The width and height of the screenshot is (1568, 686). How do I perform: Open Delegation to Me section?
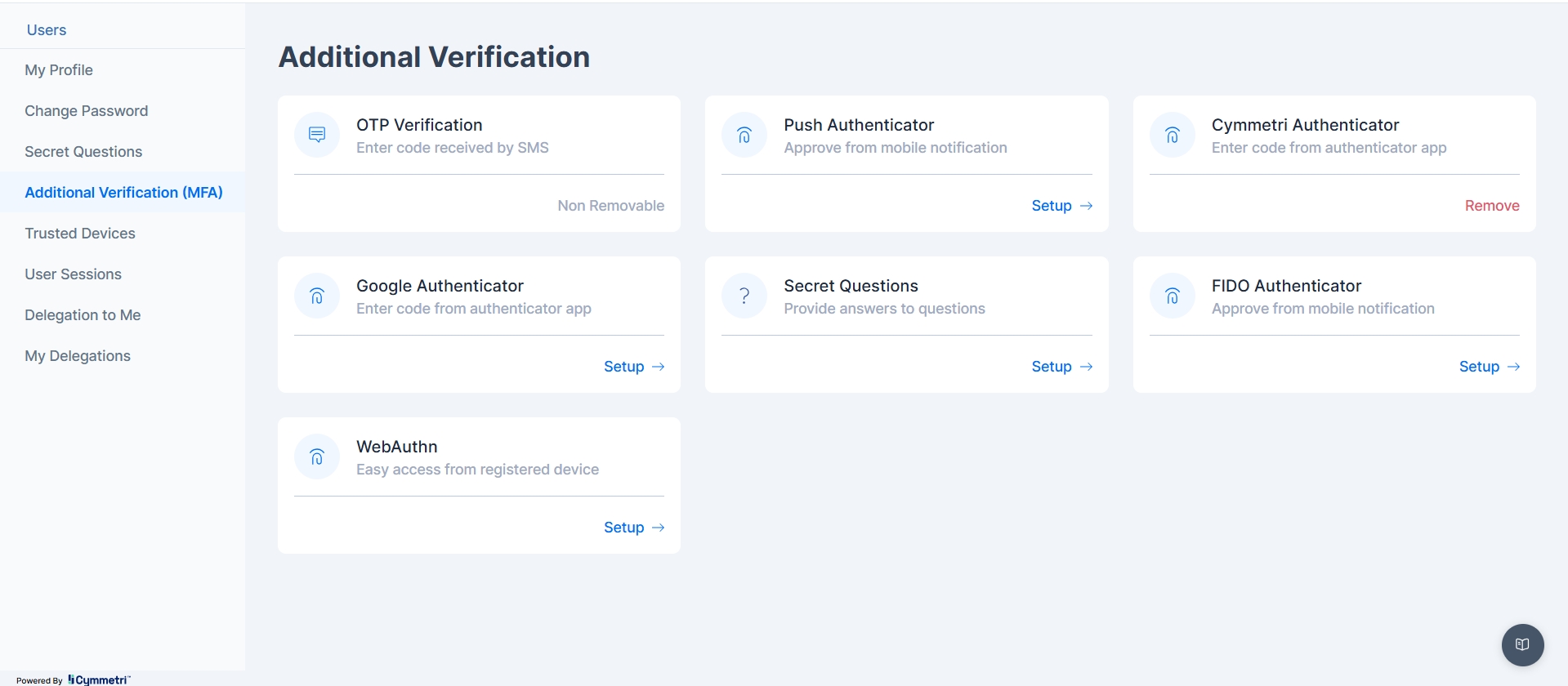[x=83, y=315]
